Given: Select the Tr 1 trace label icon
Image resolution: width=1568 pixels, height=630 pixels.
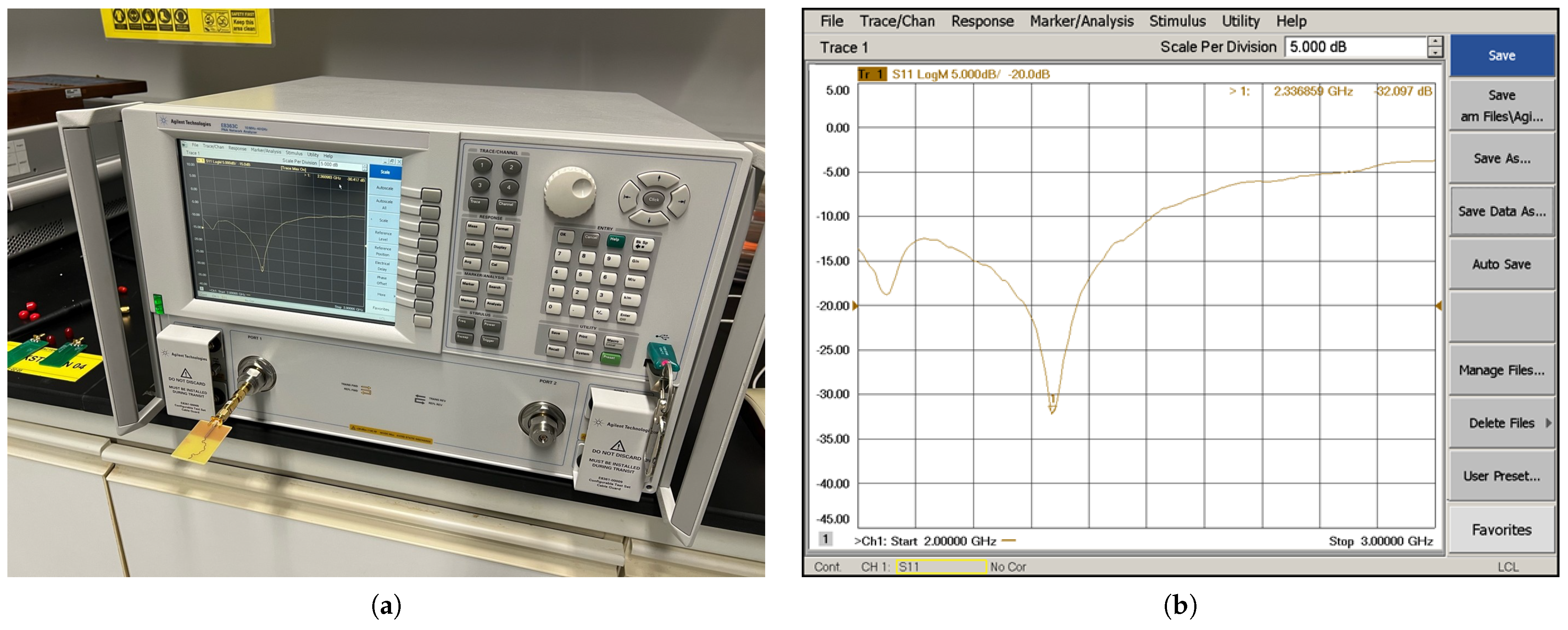Looking at the screenshot, I should (x=872, y=74).
